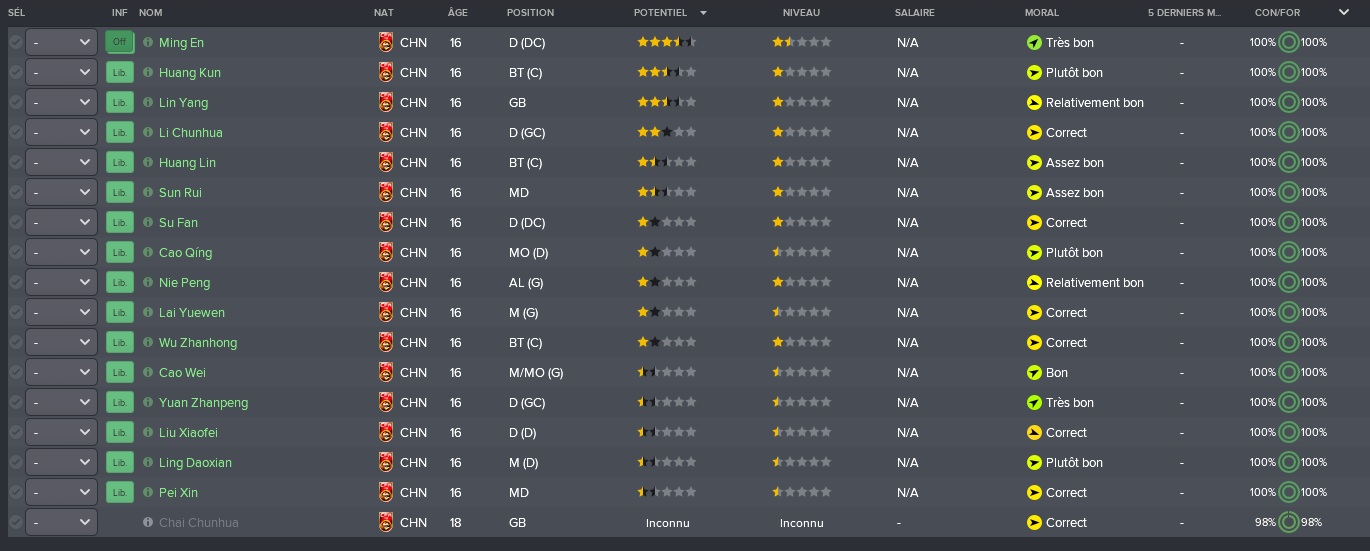Click the Off status badge for Ming En
Image resolution: width=1370 pixels, height=551 pixels.
(120, 42)
